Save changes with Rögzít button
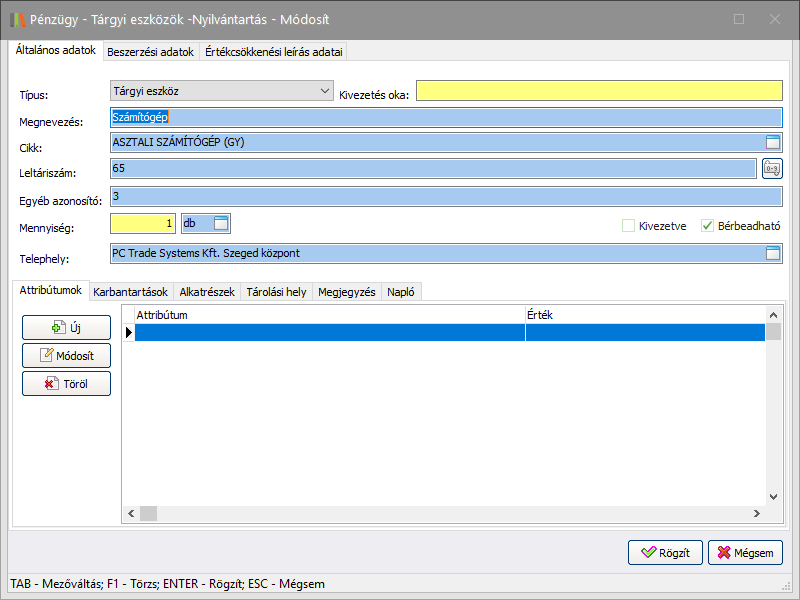 (x=665, y=552)
